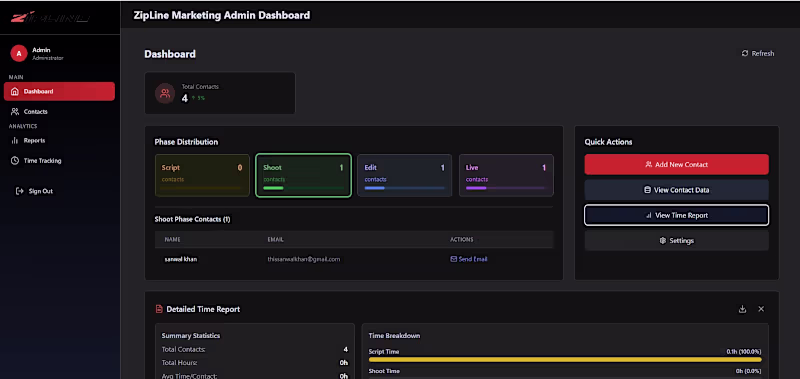This screenshot has width=800, height=379.
Task: Click Add New Contact button
Action: point(677,164)
